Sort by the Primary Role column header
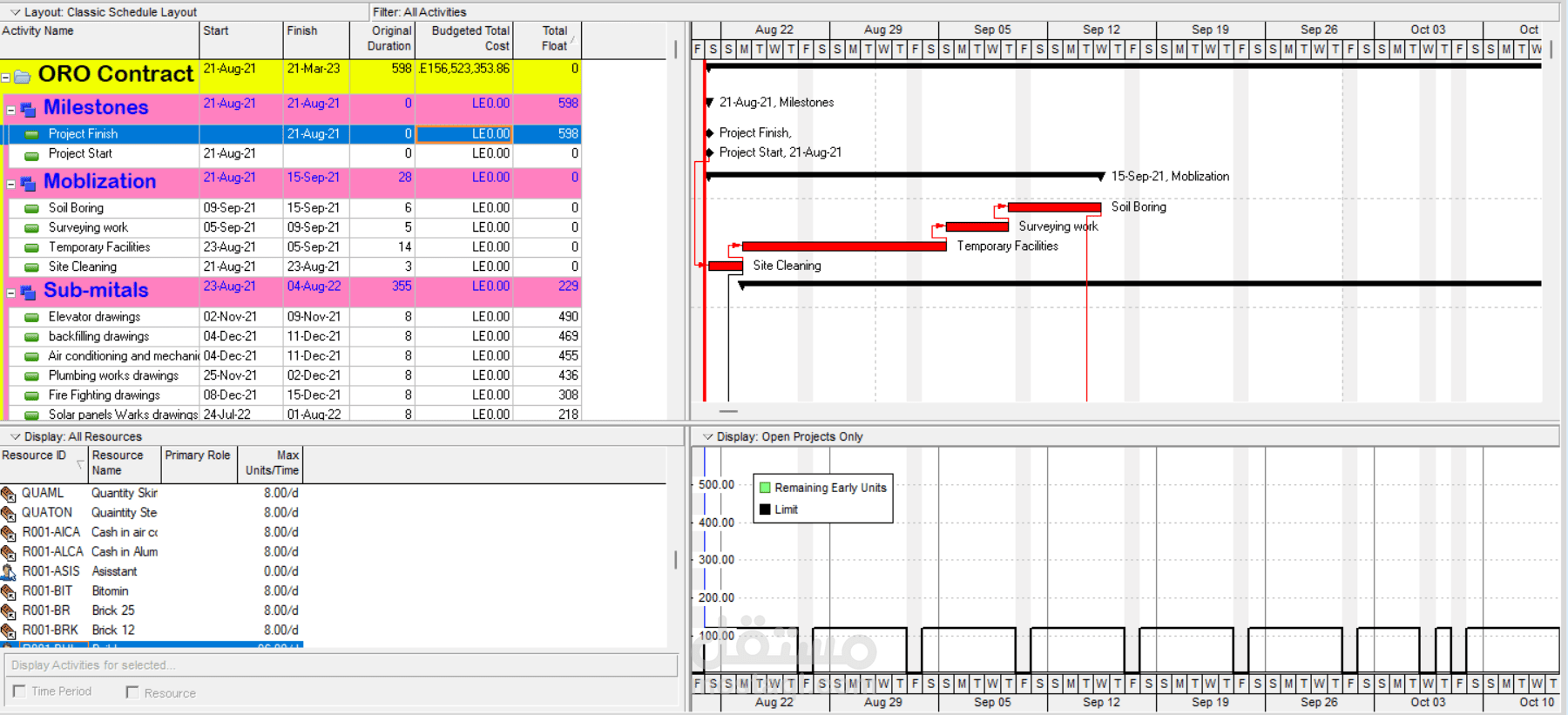Viewport: 1568px width, 715px height. tap(199, 464)
